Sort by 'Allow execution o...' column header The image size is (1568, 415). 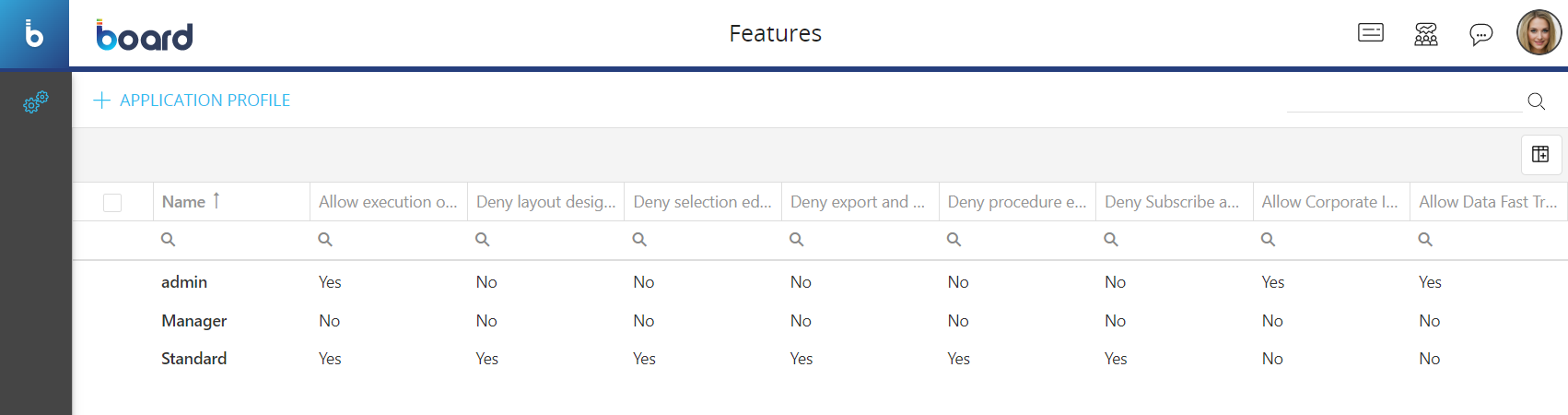pos(388,202)
